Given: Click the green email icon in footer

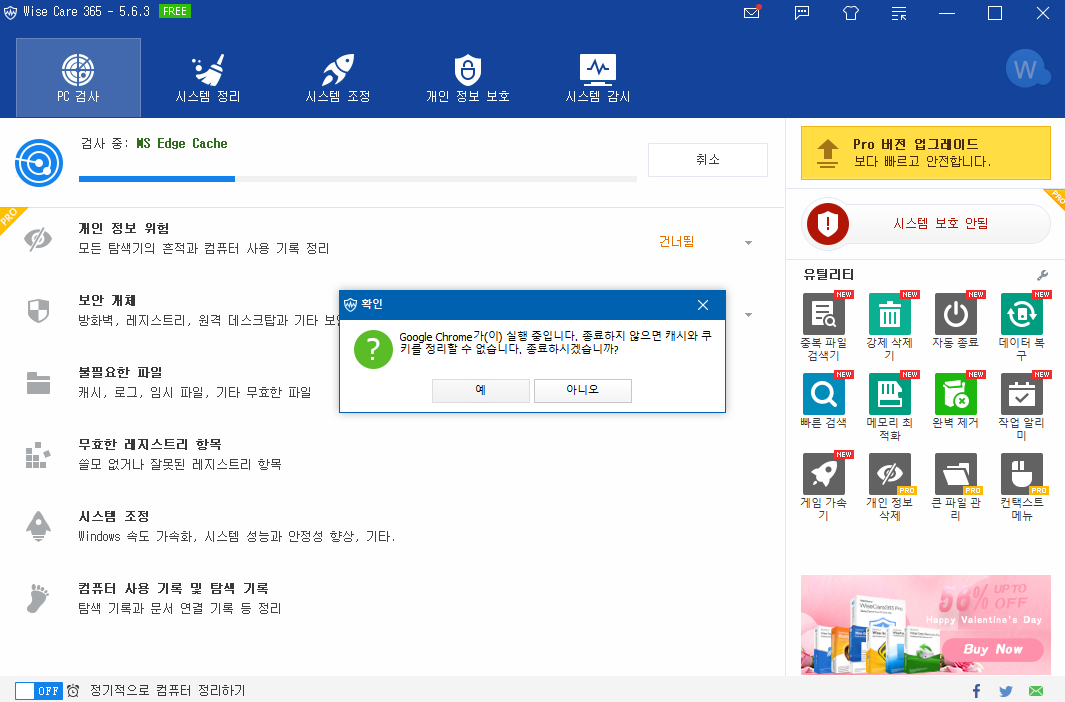Looking at the screenshot, I should [x=1036, y=691].
